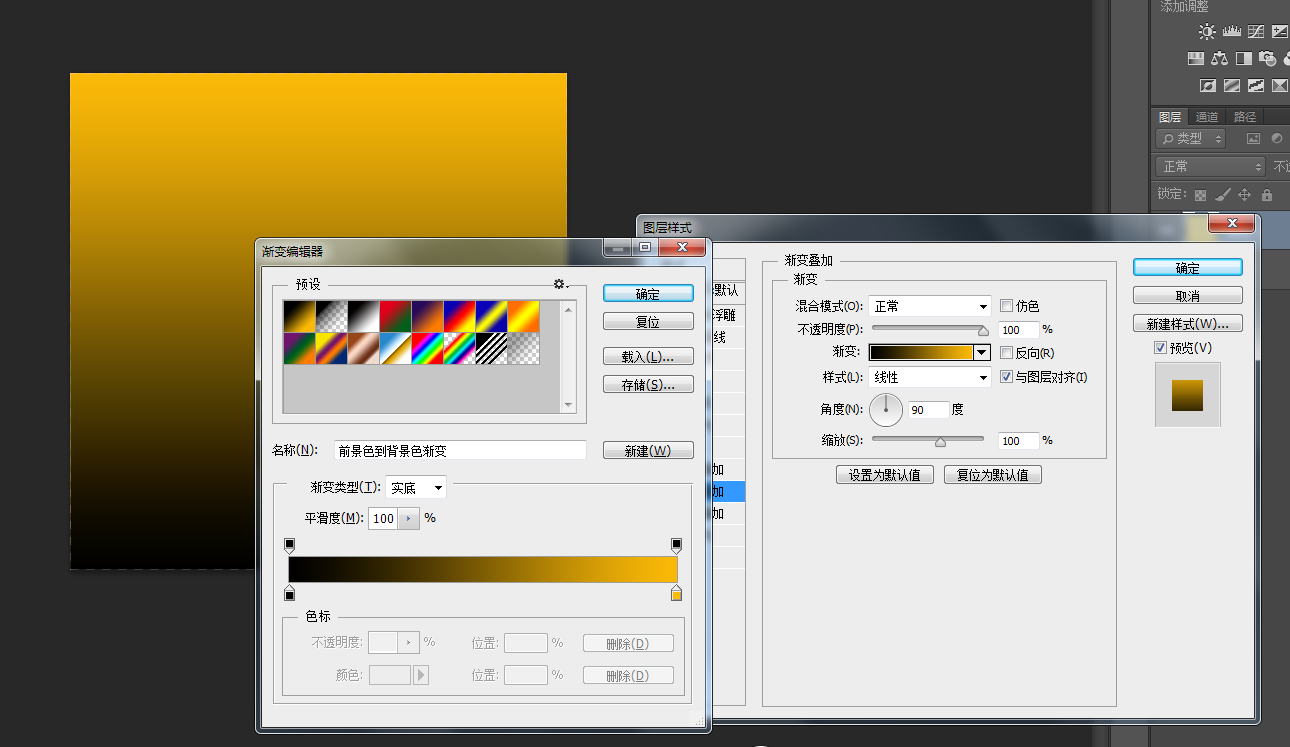Add a Black & White adjustment

[x=1244, y=58]
